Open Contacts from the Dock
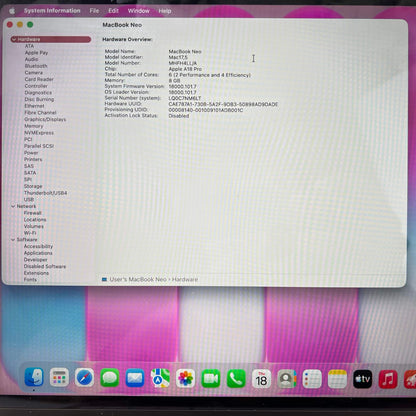 pos(287,379)
